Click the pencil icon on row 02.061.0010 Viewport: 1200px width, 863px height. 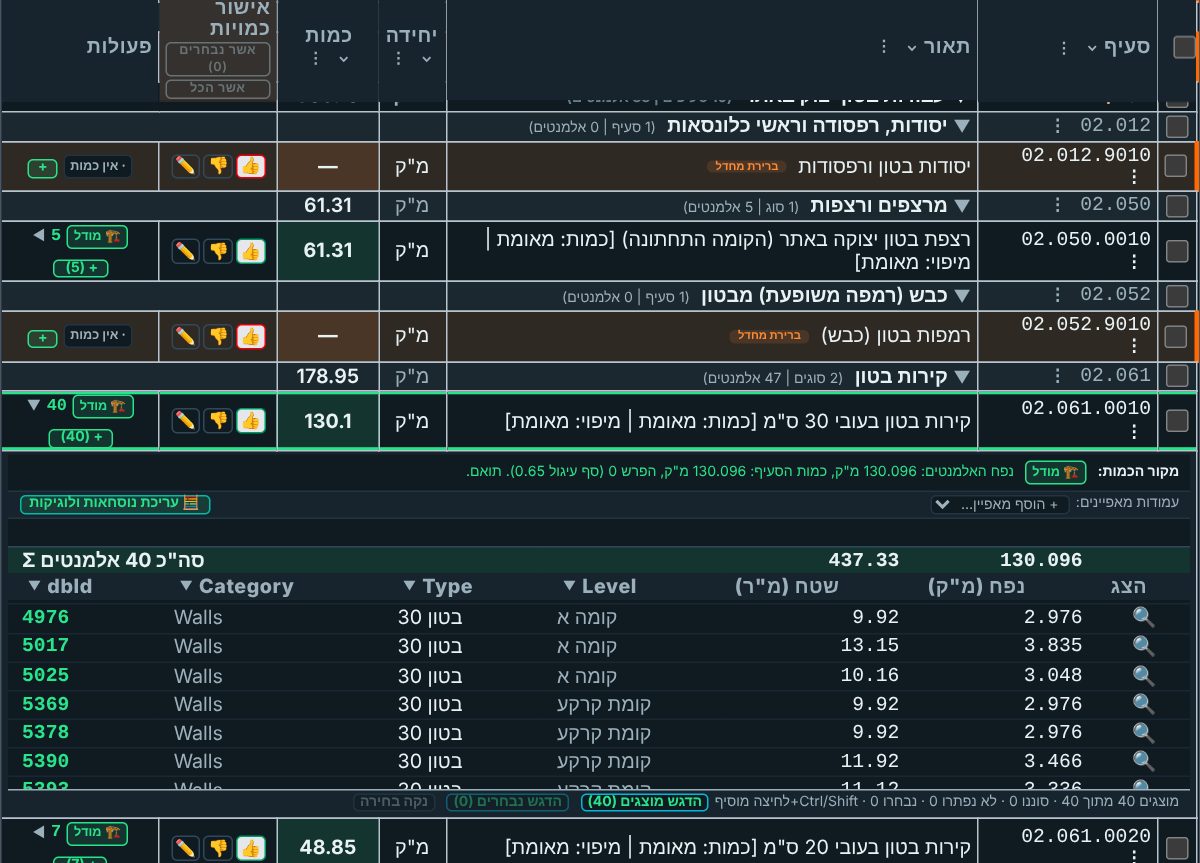pyautogui.click(x=185, y=421)
